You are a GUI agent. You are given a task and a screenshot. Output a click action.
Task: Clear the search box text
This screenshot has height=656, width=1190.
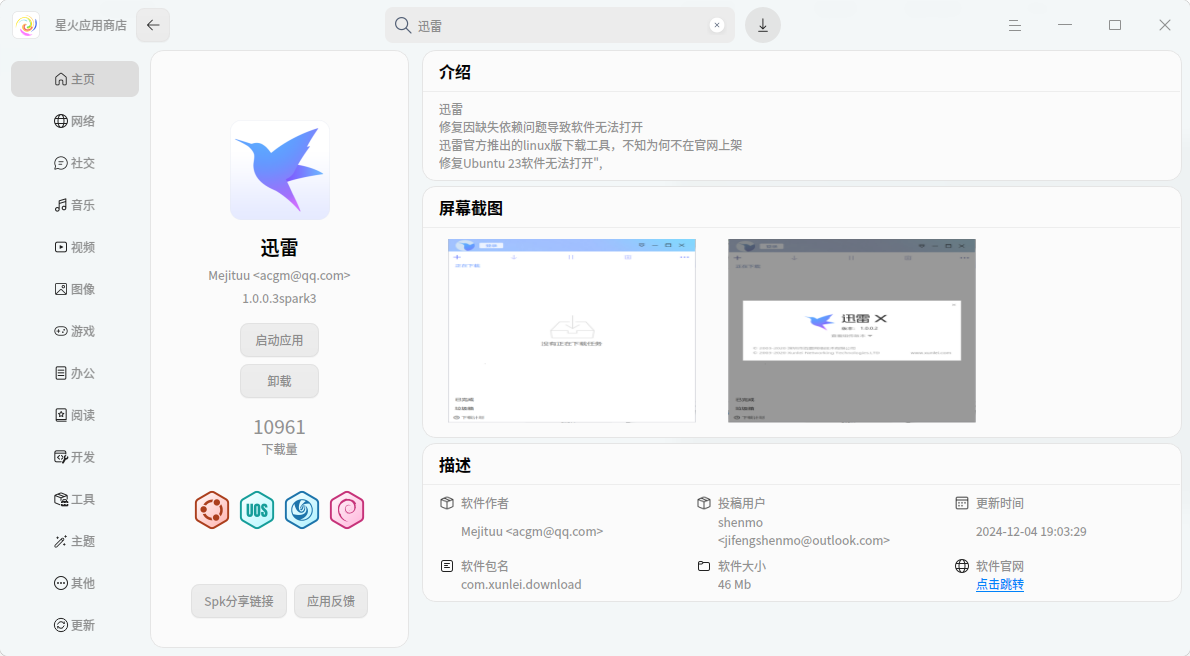717,26
